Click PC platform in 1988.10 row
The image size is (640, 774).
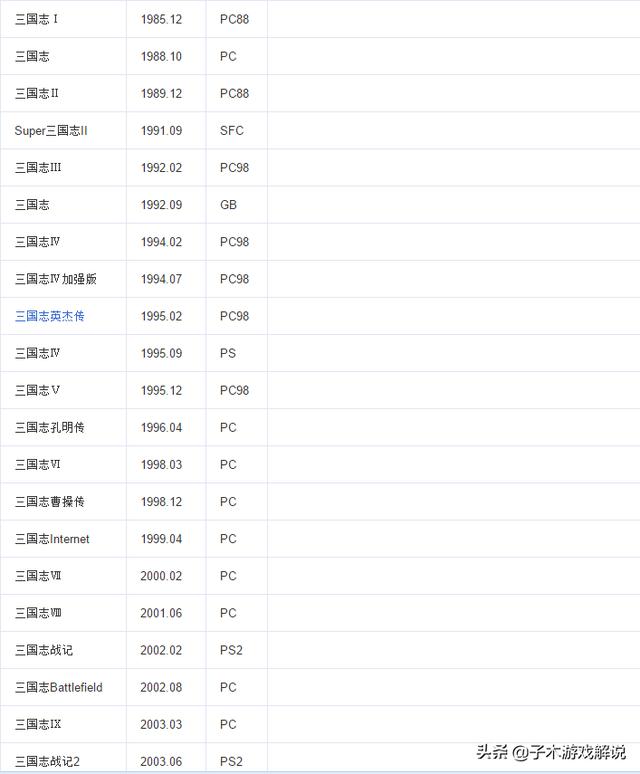(x=228, y=56)
